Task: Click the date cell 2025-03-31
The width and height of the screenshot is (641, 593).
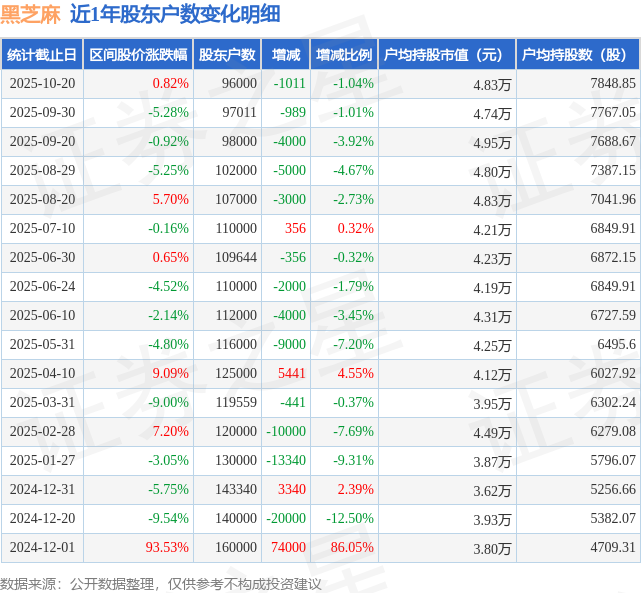Action: 43,403
